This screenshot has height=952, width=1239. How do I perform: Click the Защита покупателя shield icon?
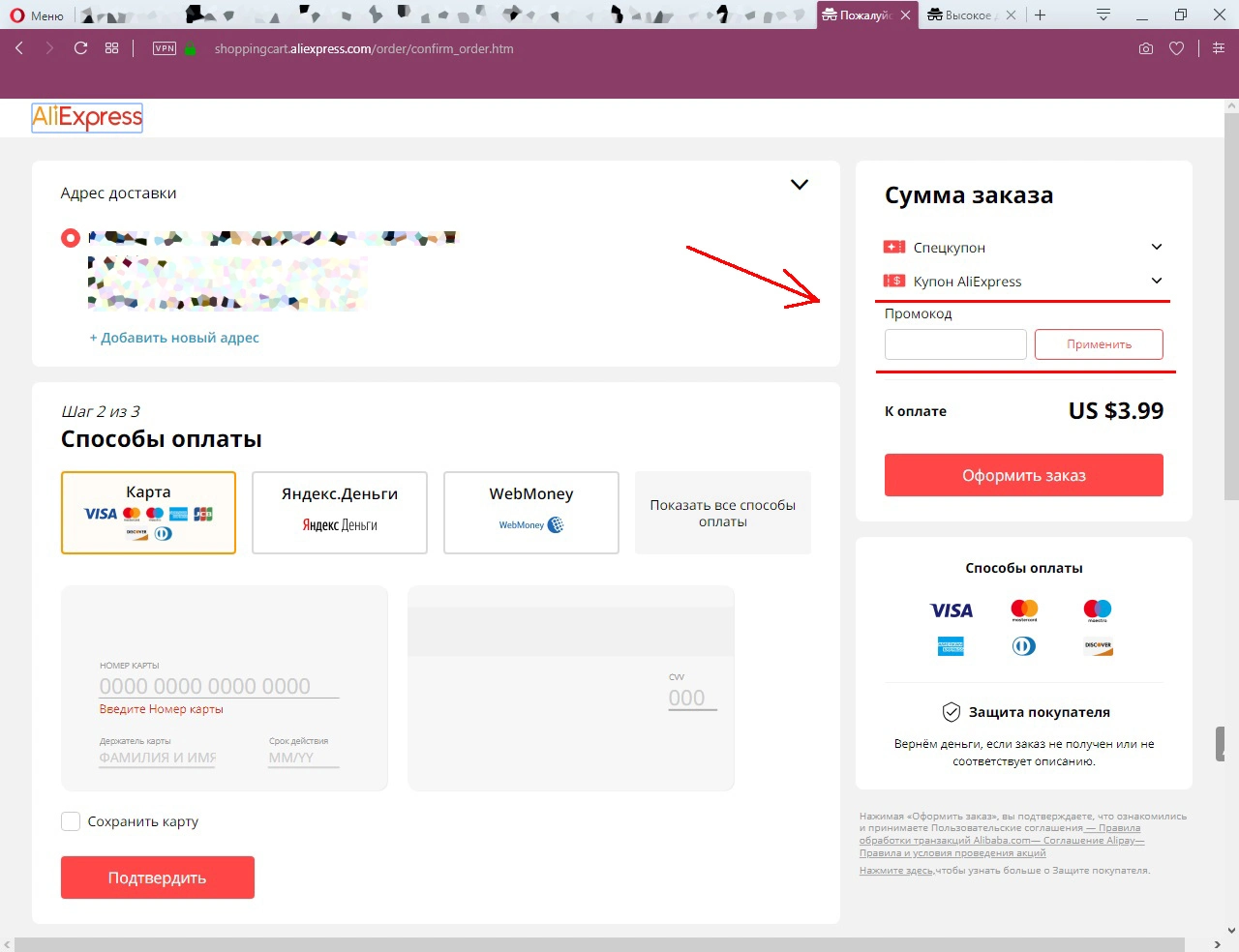(952, 712)
